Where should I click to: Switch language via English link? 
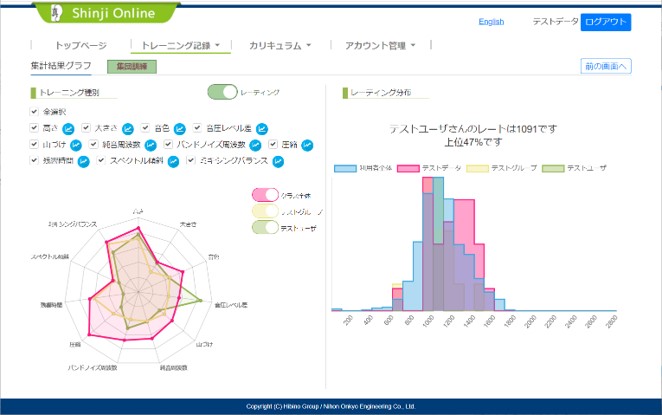tap(491, 22)
